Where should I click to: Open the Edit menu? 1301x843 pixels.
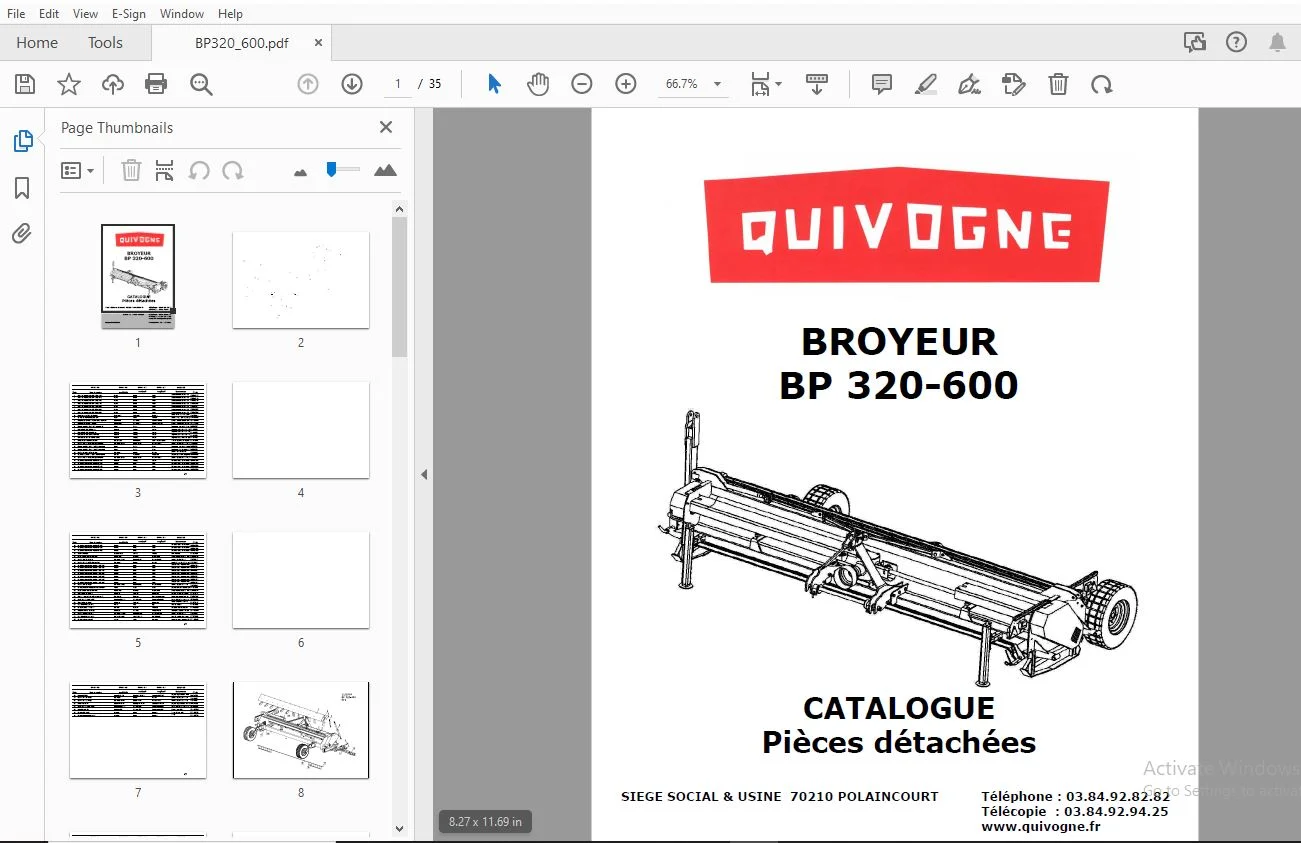pos(49,14)
